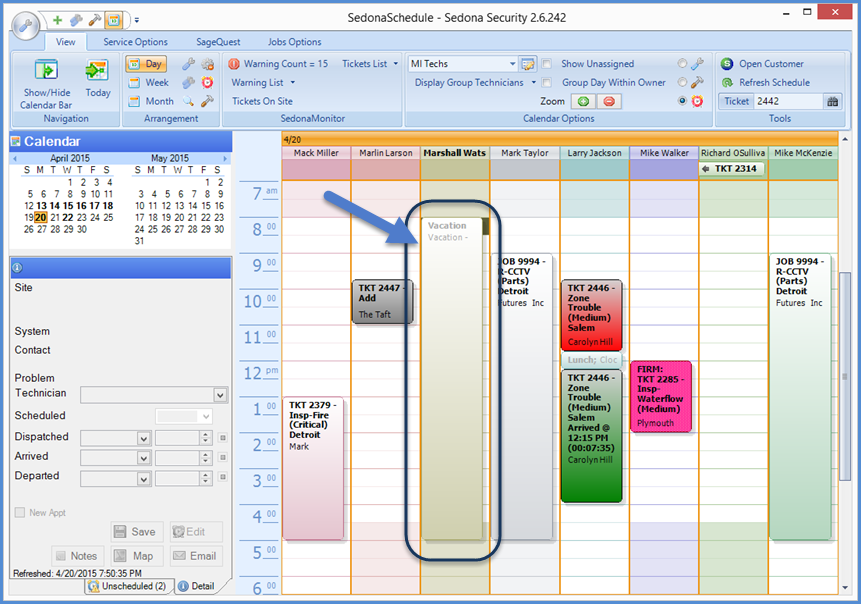The height and width of the screenshot is (604, 861).
Task: Click the TKT 2314 all-day item
Action: click(732, 169)
